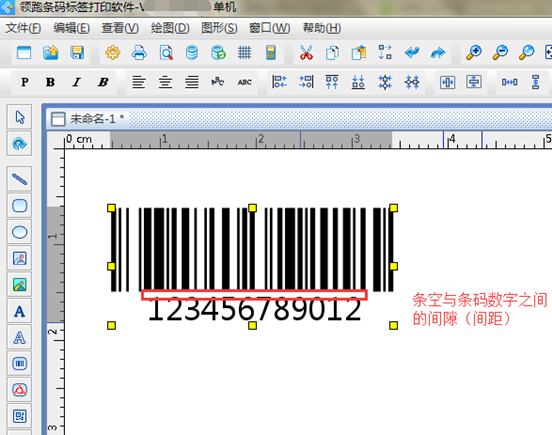
Task: Click the barcode number 123456789012
Action: click(255, 310)
